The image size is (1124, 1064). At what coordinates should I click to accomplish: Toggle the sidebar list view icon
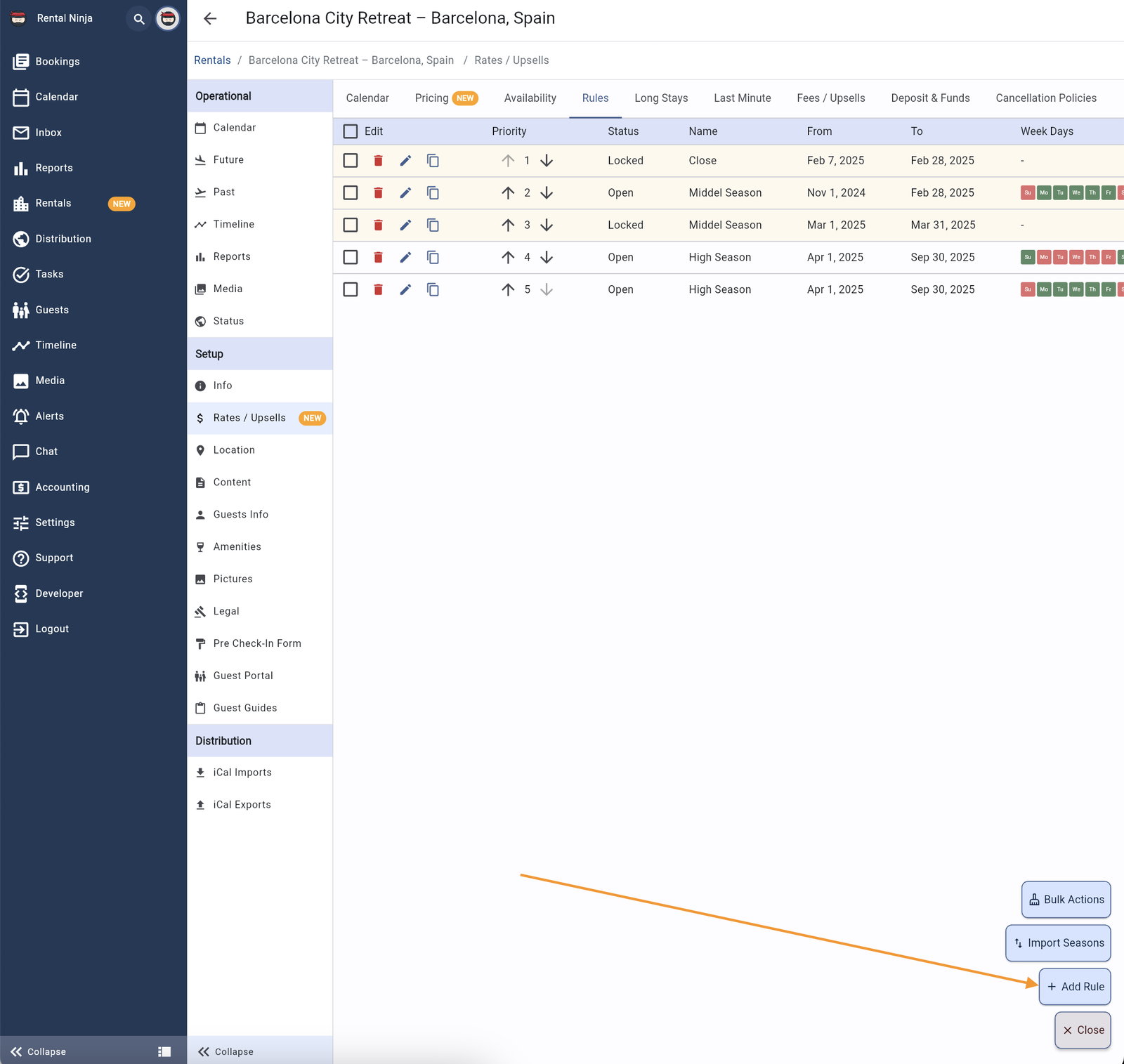[x=164, y=1051]
